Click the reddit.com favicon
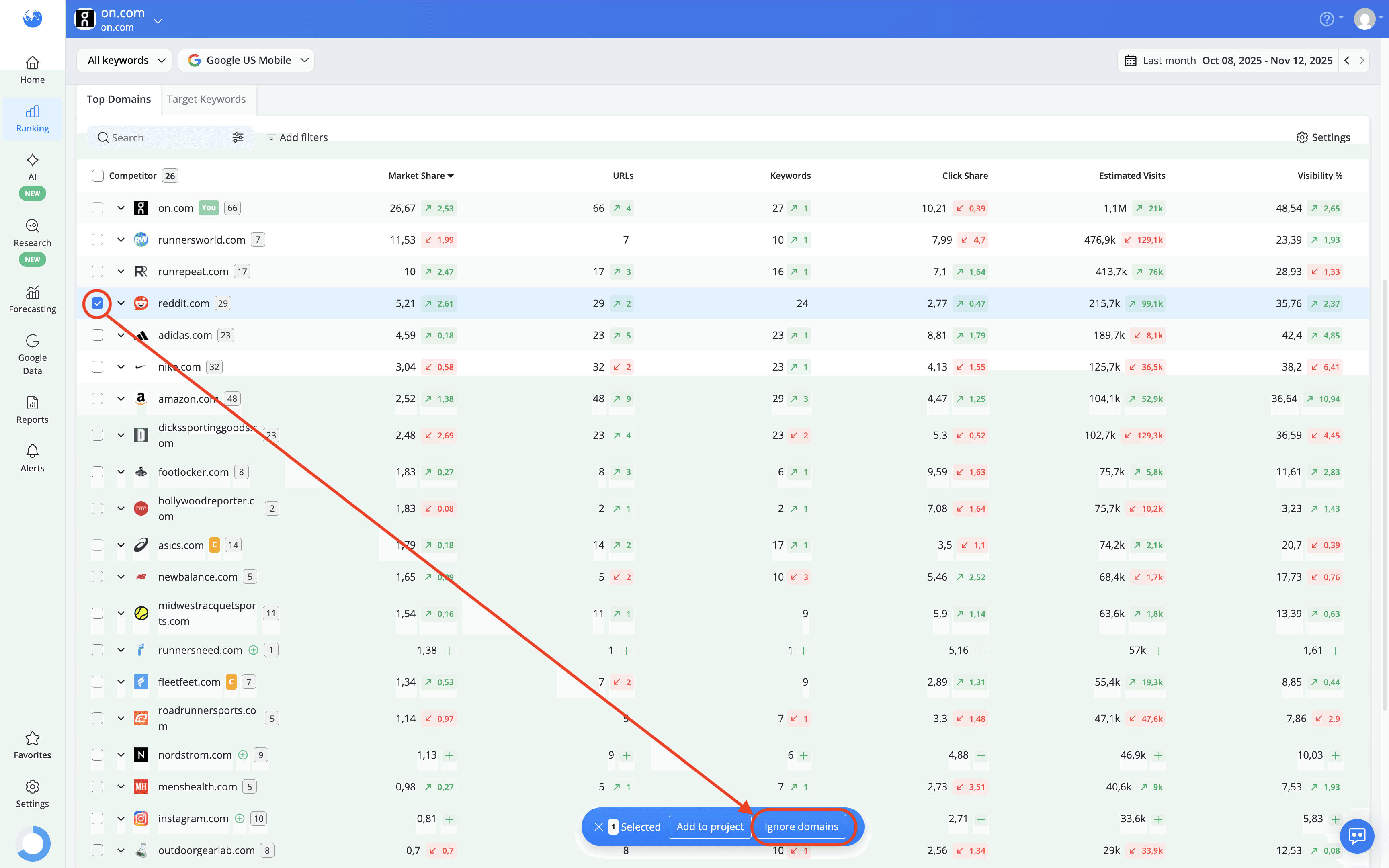The width and height of the screenshot is (1389, 868). 141,303
